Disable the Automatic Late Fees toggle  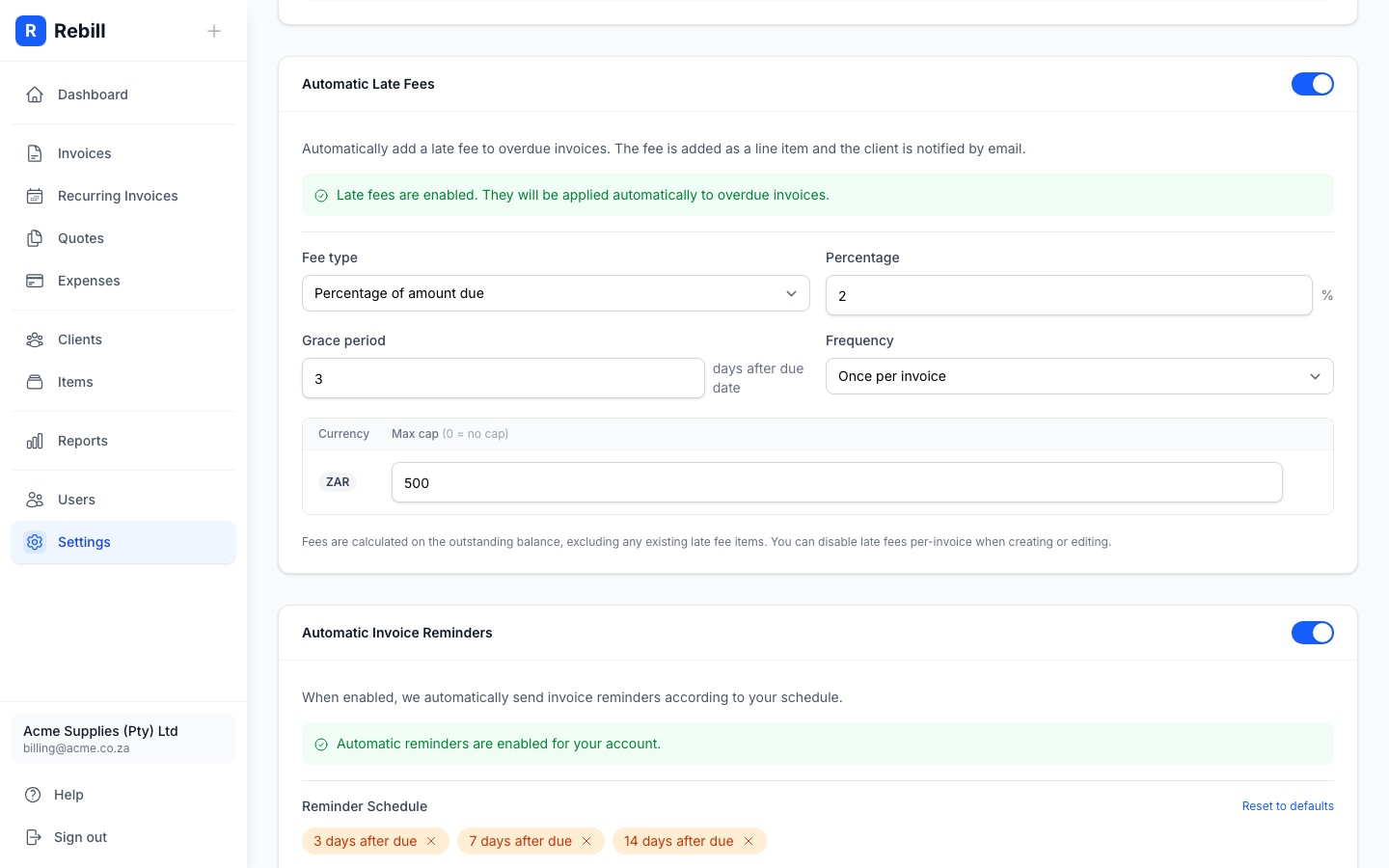pyautogui.click(x=1313, y=84)
